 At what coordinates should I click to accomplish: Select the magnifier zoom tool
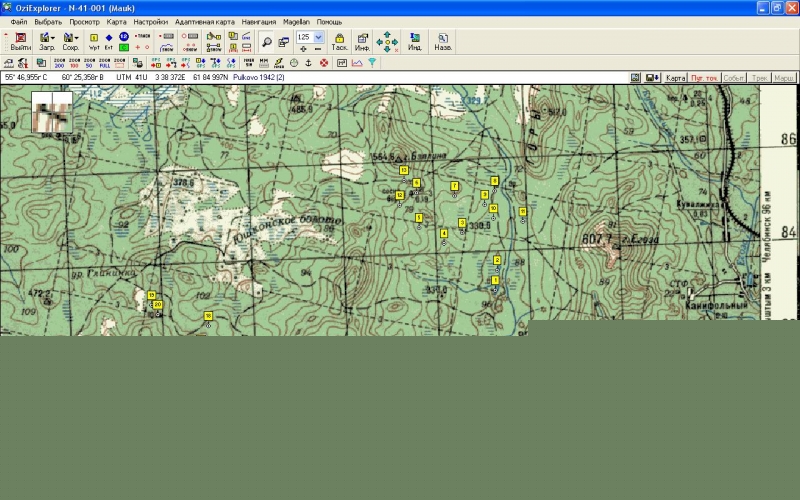coord(266,40)
